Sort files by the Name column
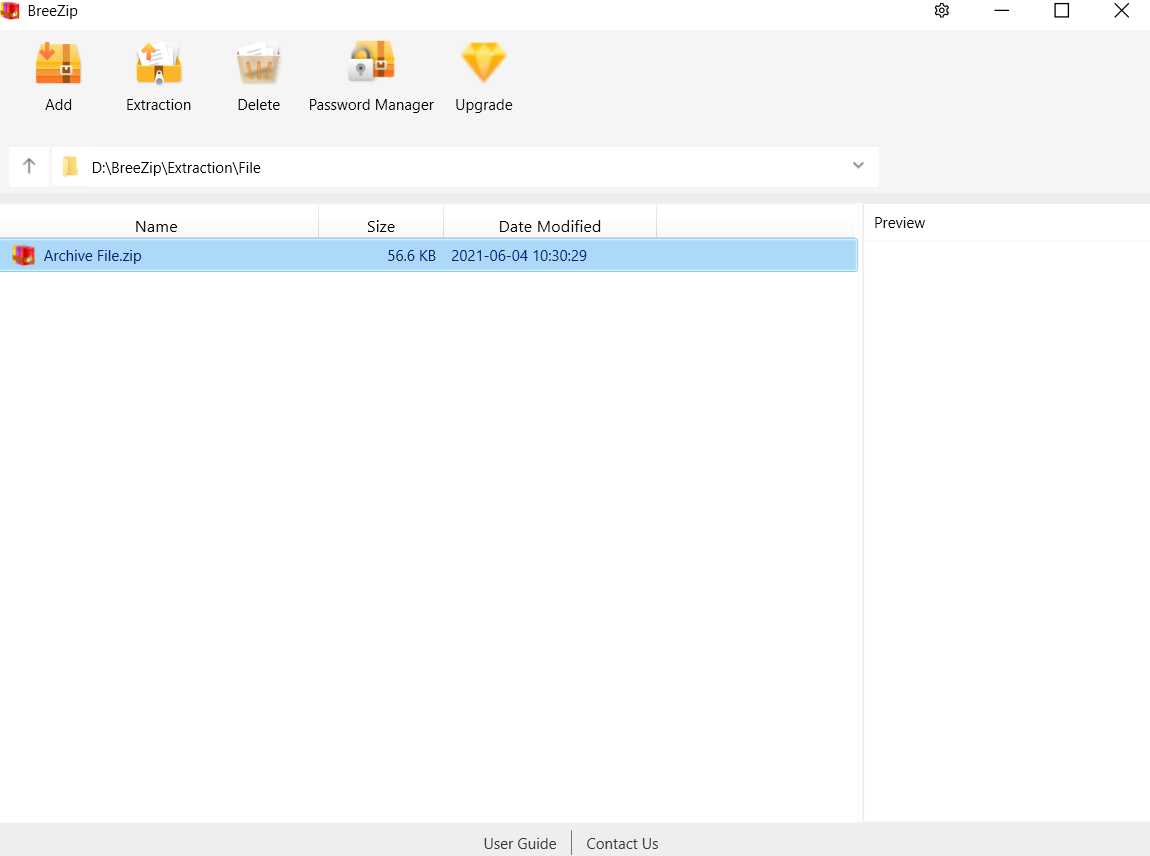The width and height of the screenshot is (1150, 856). click(156, 226)
